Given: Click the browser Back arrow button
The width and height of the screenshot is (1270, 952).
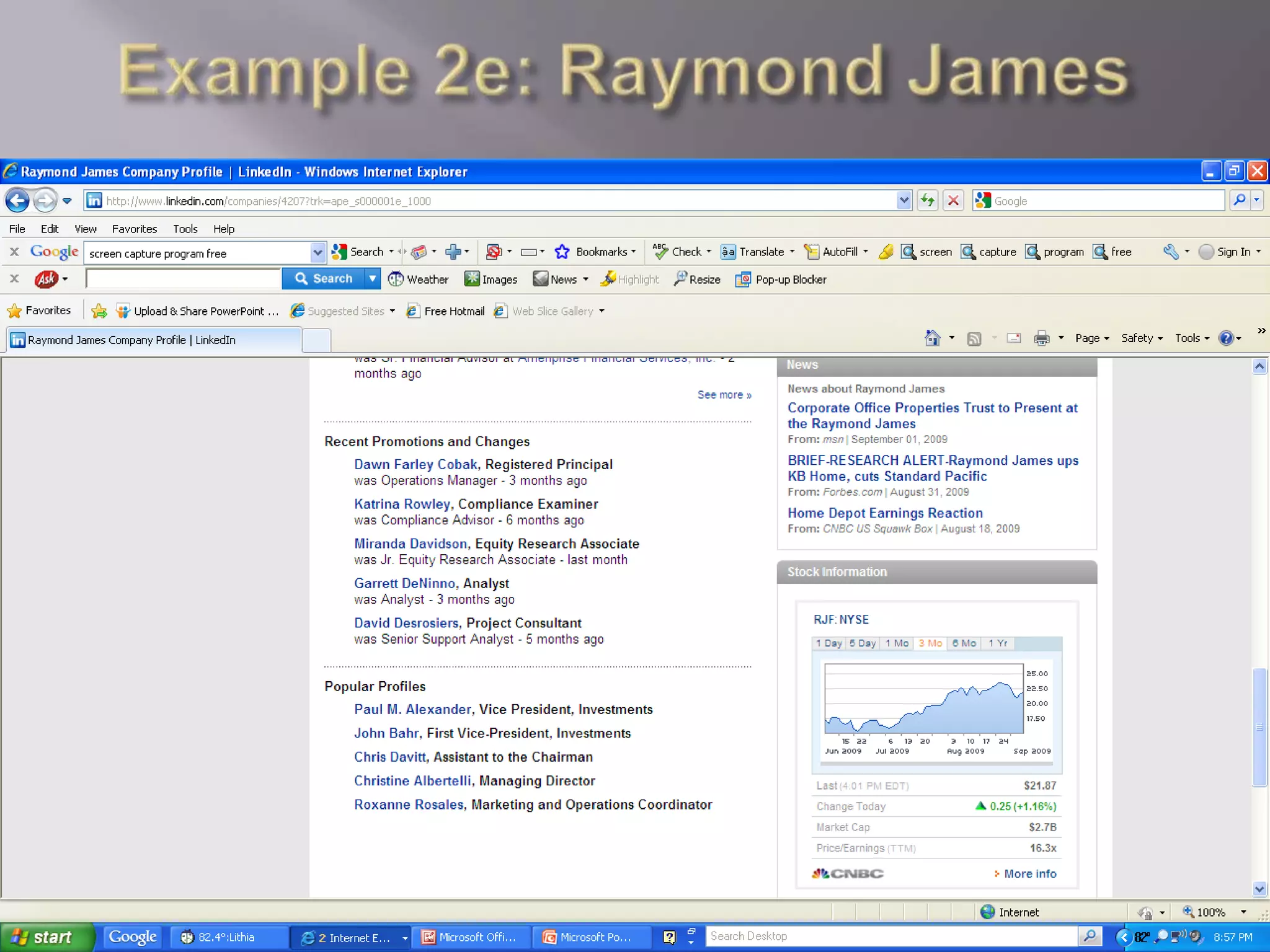Looking at the screenshot, I should (x=17, y=200).
